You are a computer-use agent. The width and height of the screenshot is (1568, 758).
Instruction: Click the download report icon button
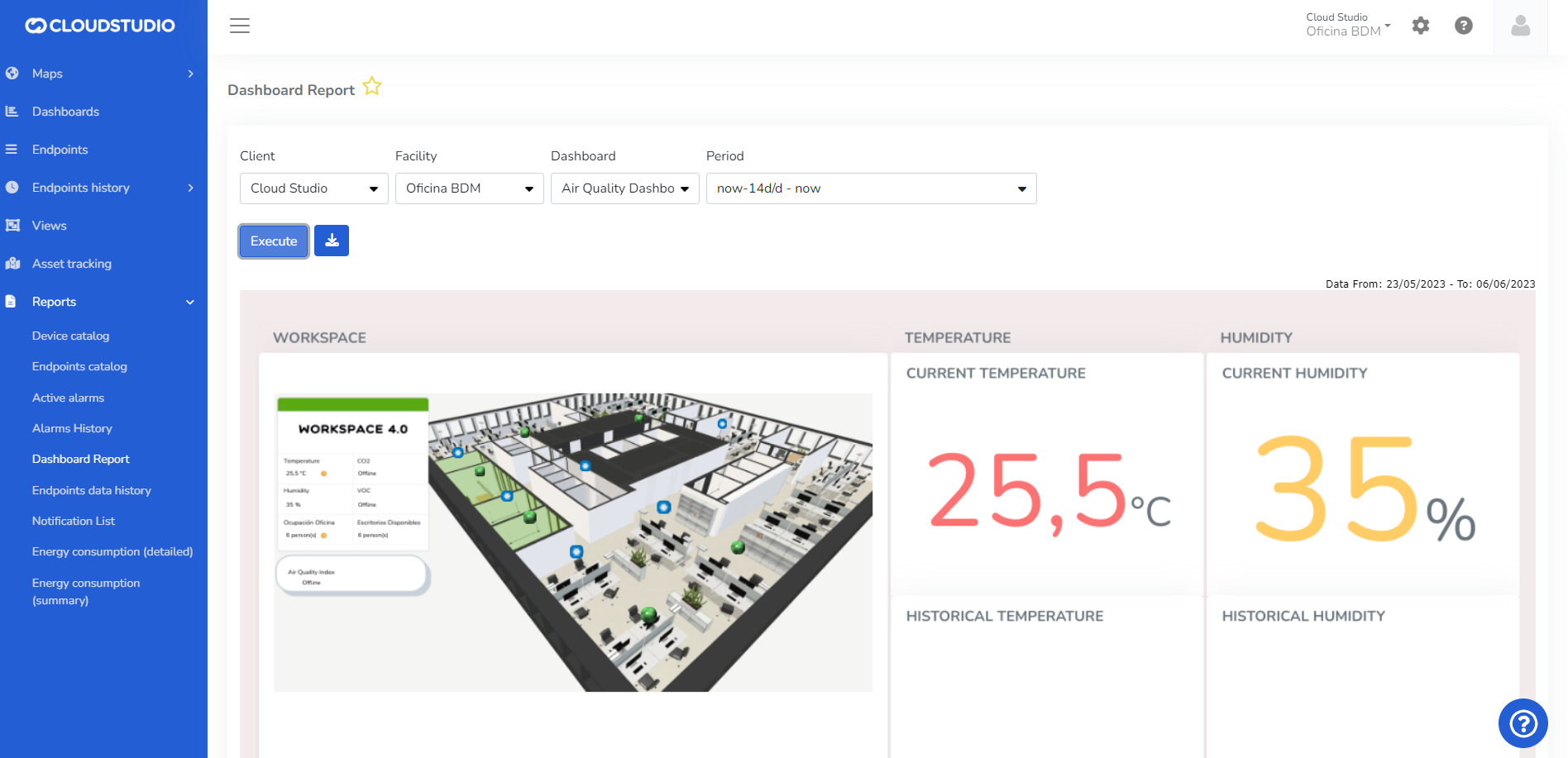click(332, 241)
